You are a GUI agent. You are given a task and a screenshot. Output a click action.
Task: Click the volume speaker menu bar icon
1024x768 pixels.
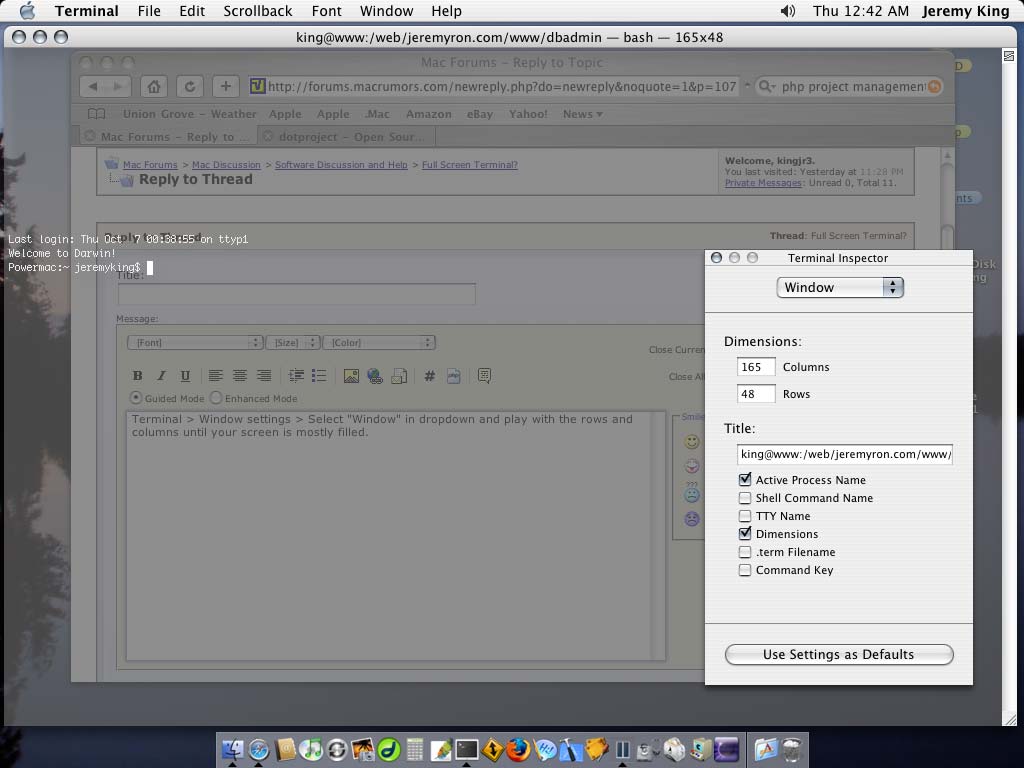point(788,10)
